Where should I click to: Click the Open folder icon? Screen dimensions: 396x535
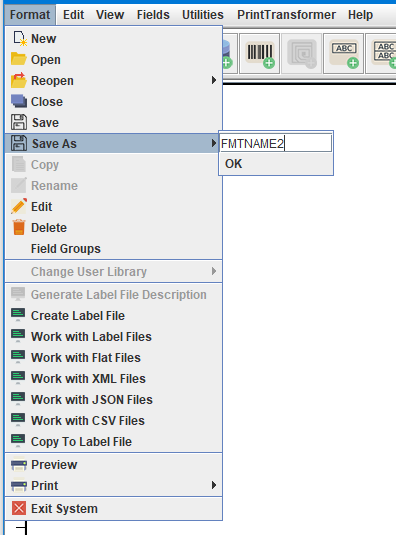[19, 59]
